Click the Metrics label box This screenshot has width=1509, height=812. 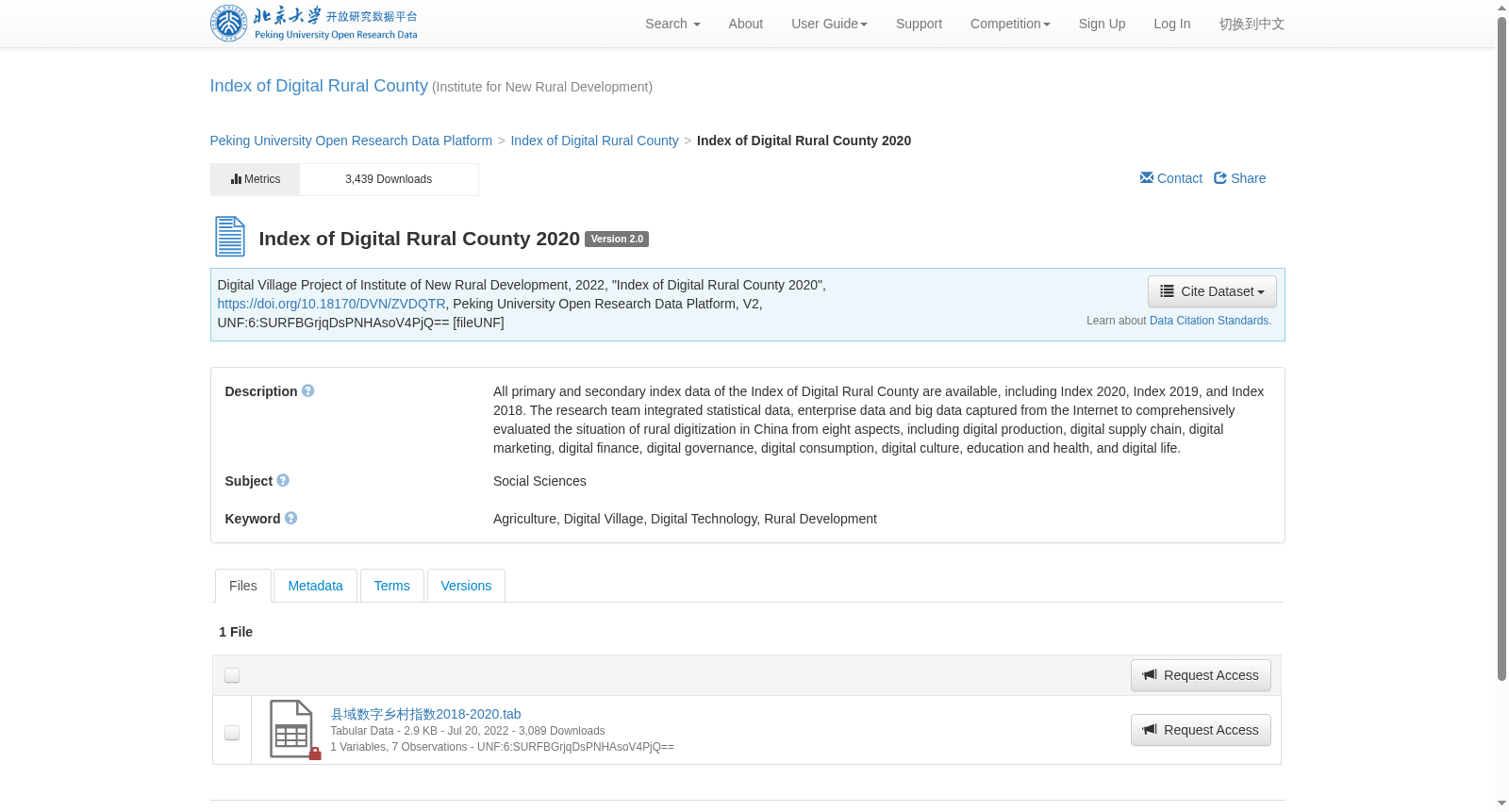tap(255, 179)
